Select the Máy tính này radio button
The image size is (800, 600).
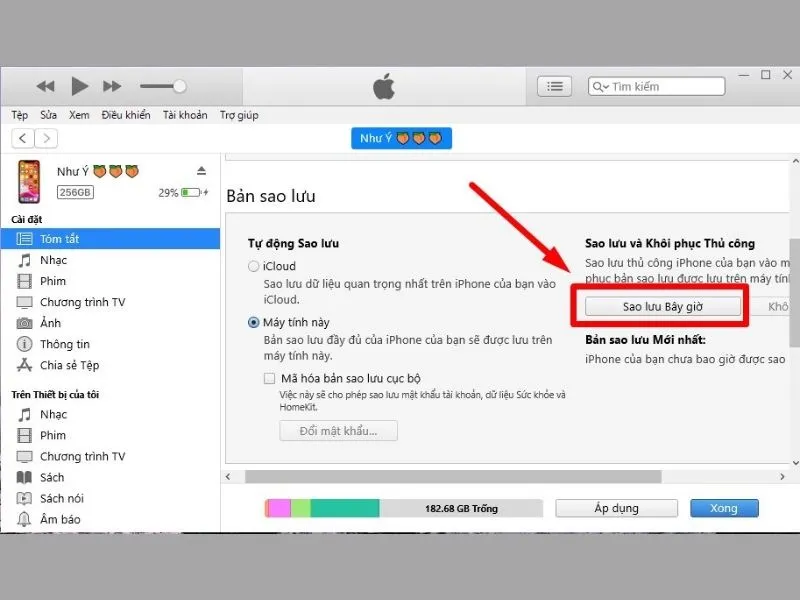(253, 322)
